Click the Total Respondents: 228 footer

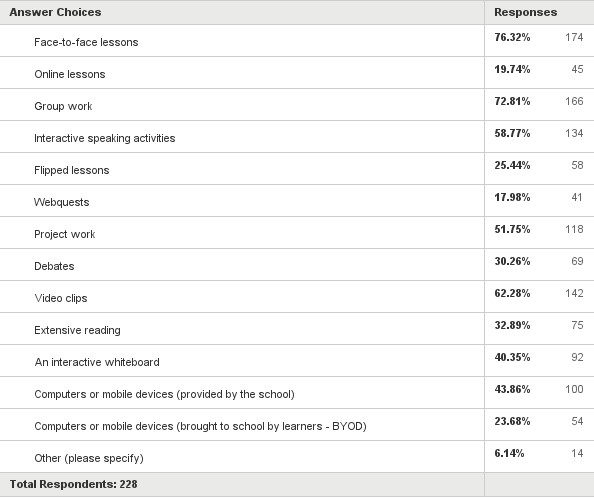click(x=73, y=484)
